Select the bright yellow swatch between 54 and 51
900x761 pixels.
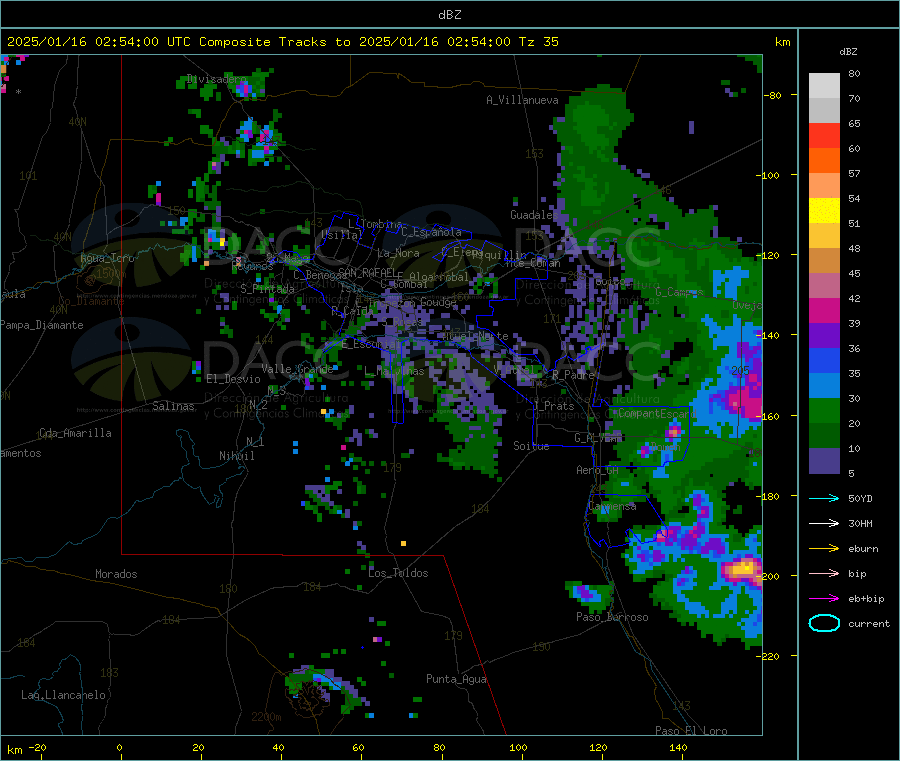click(x=824, y=211)
